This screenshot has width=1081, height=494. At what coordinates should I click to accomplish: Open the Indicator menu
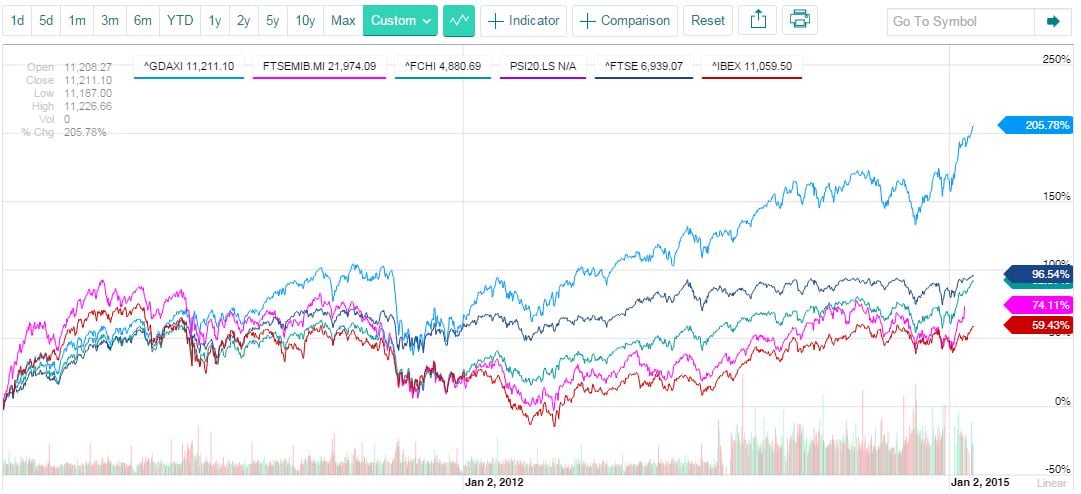pos(524,20)
